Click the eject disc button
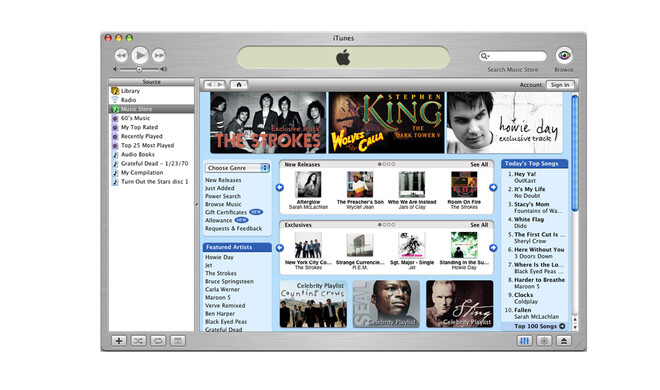 (x=564, y=341)
